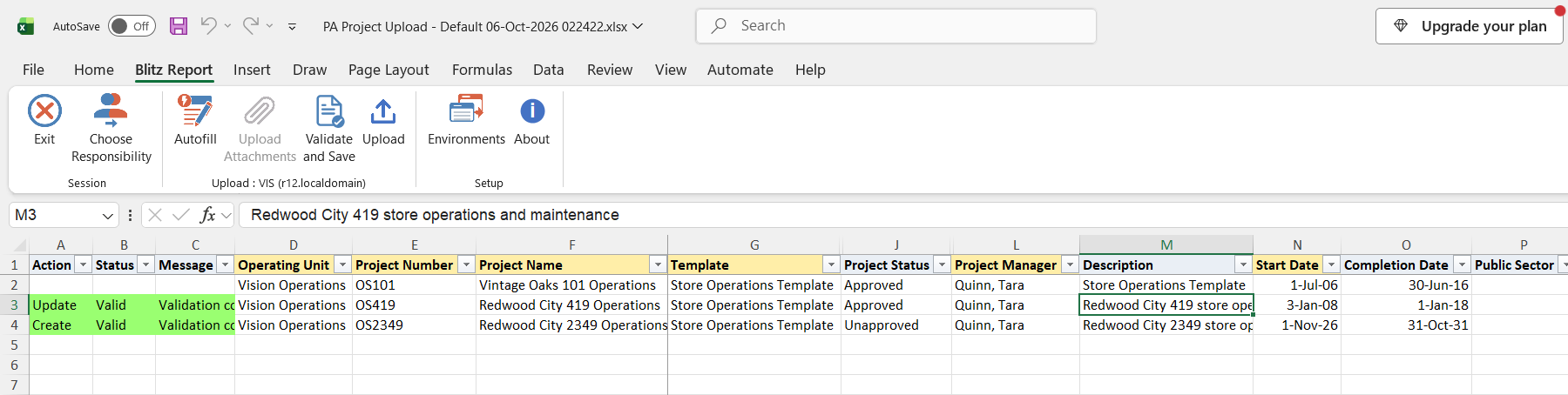Open the Start Date filter dropdown
This screenshot has width=1568, height=395.
pos(1331,264)
